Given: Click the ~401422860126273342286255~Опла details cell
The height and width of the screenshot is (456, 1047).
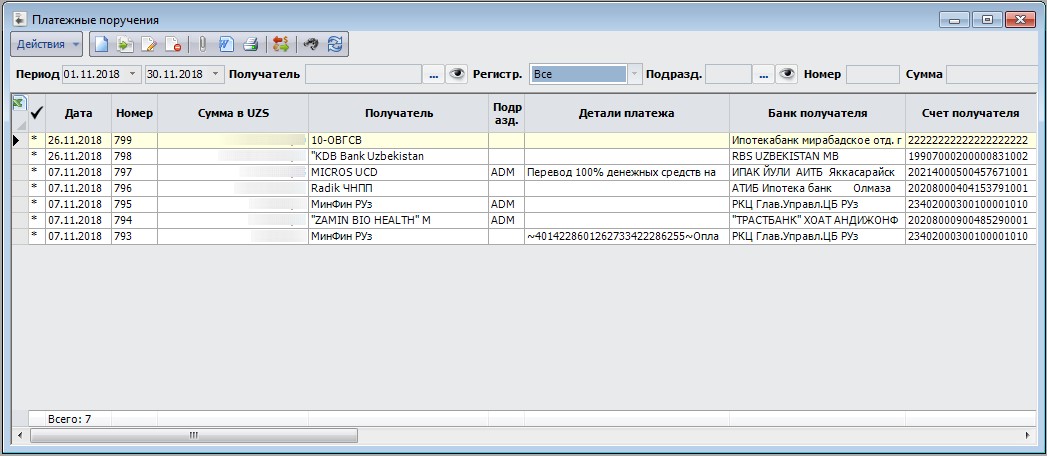Looking at the screenshot, I should [x=627, y=236].
